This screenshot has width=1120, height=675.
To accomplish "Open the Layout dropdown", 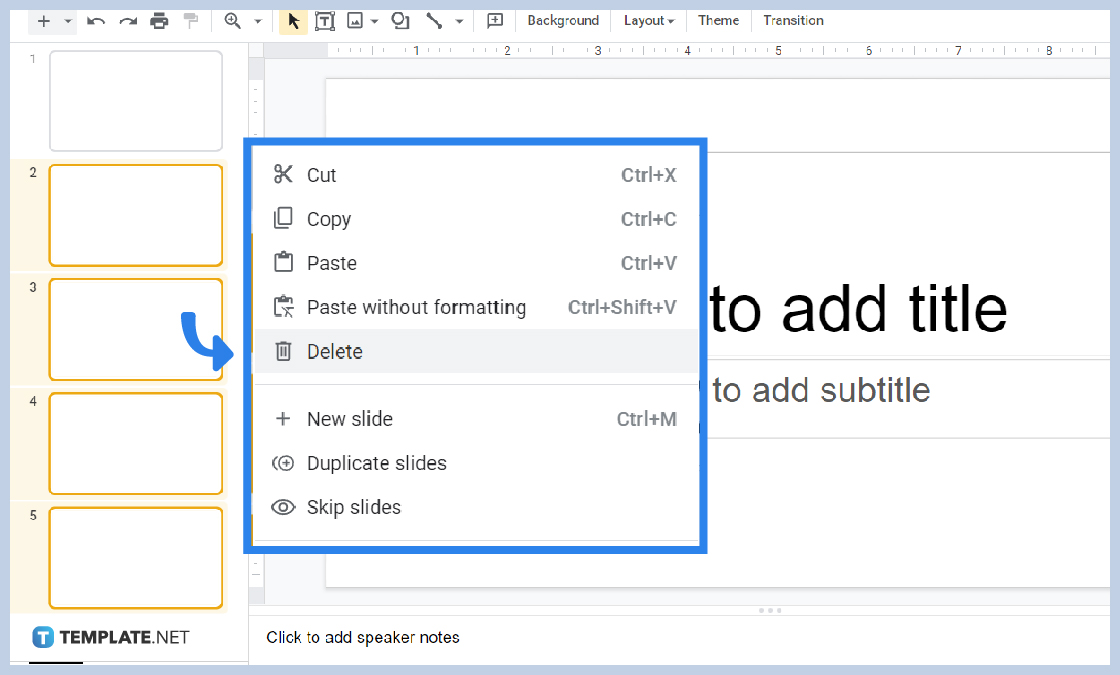I will (x=647, y=20).
